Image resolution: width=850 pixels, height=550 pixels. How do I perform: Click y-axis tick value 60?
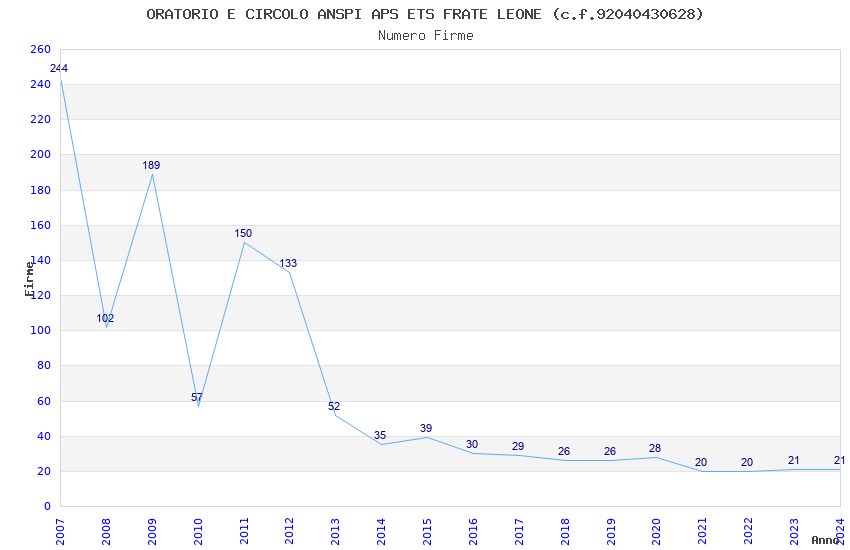[44, 402]
